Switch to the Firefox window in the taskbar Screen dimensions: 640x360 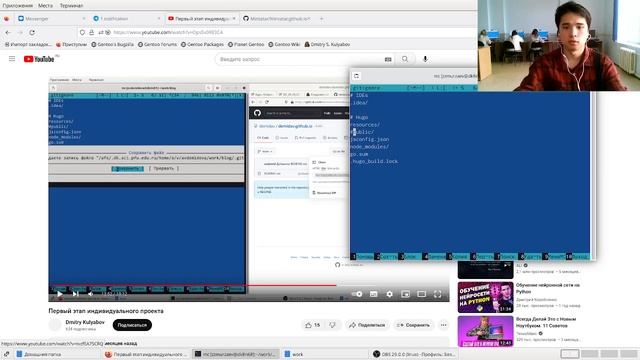pos(146,354)
